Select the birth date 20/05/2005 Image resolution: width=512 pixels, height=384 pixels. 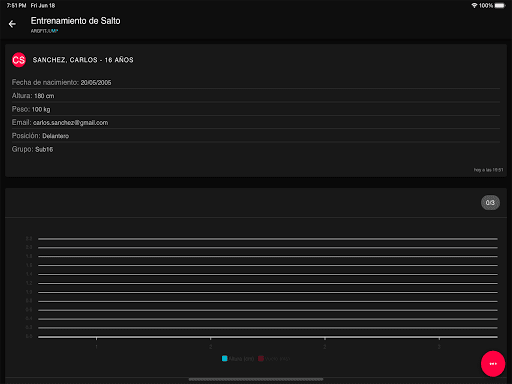click(x=96, y=83)
